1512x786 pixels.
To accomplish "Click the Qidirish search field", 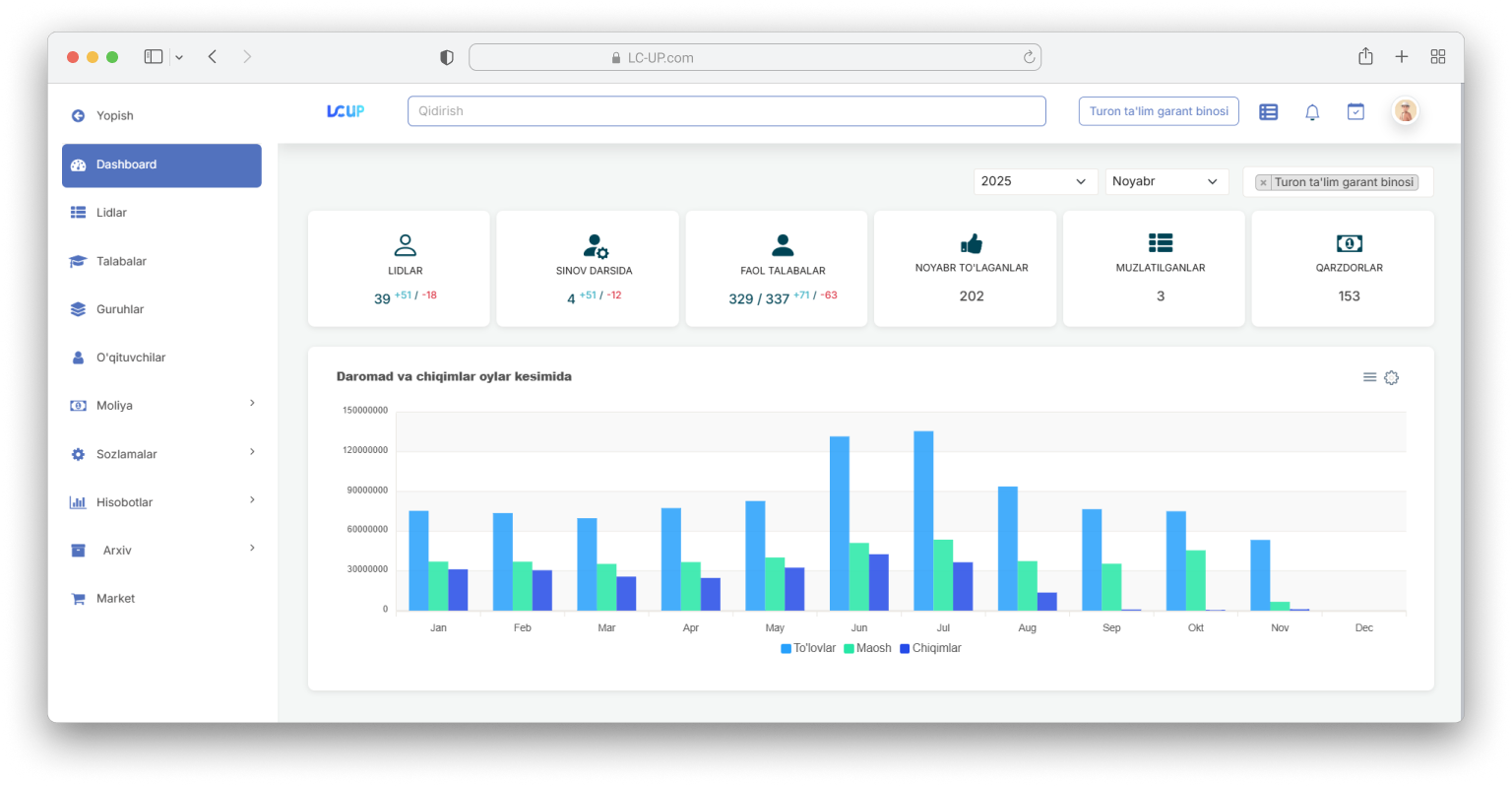I will pyautogui.click(x=726, y=111).
